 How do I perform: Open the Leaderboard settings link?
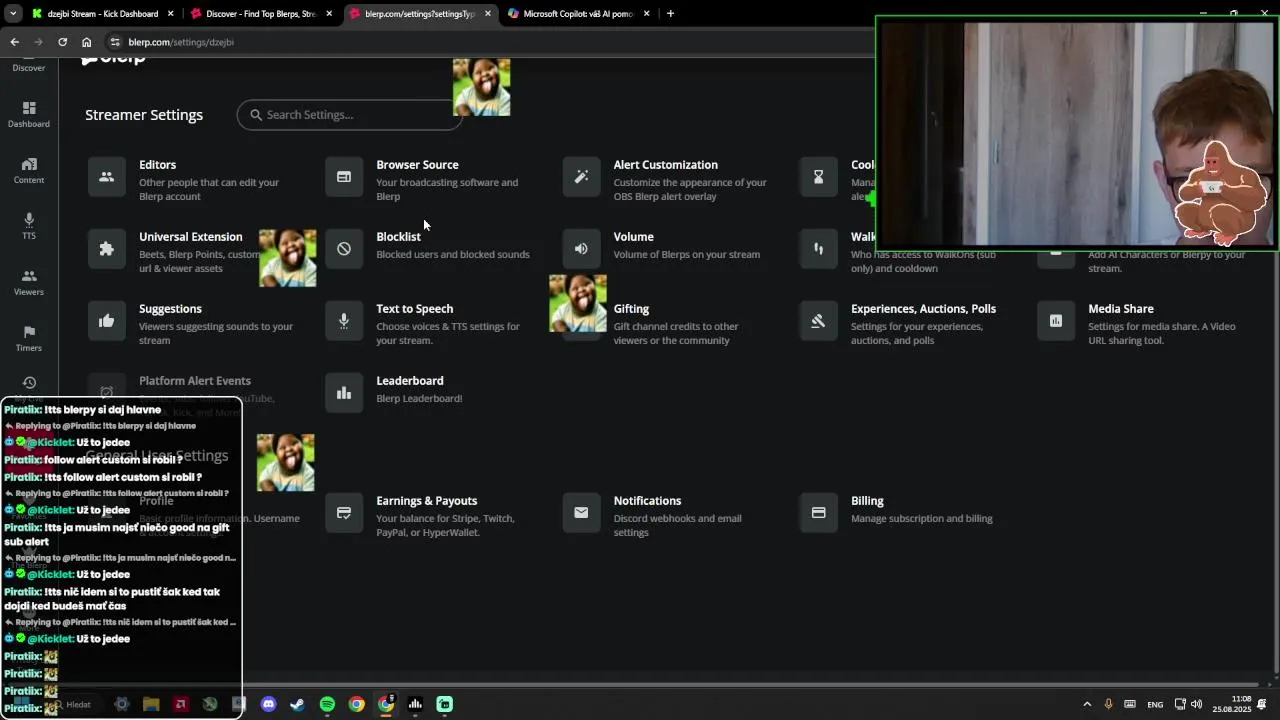[x=409, y=381]
